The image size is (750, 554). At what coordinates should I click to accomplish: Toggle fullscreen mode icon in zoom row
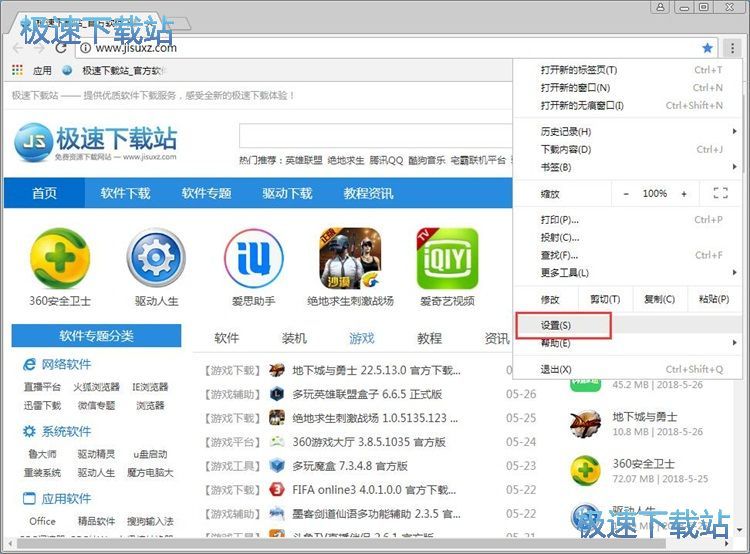click(x=720, y=193)
